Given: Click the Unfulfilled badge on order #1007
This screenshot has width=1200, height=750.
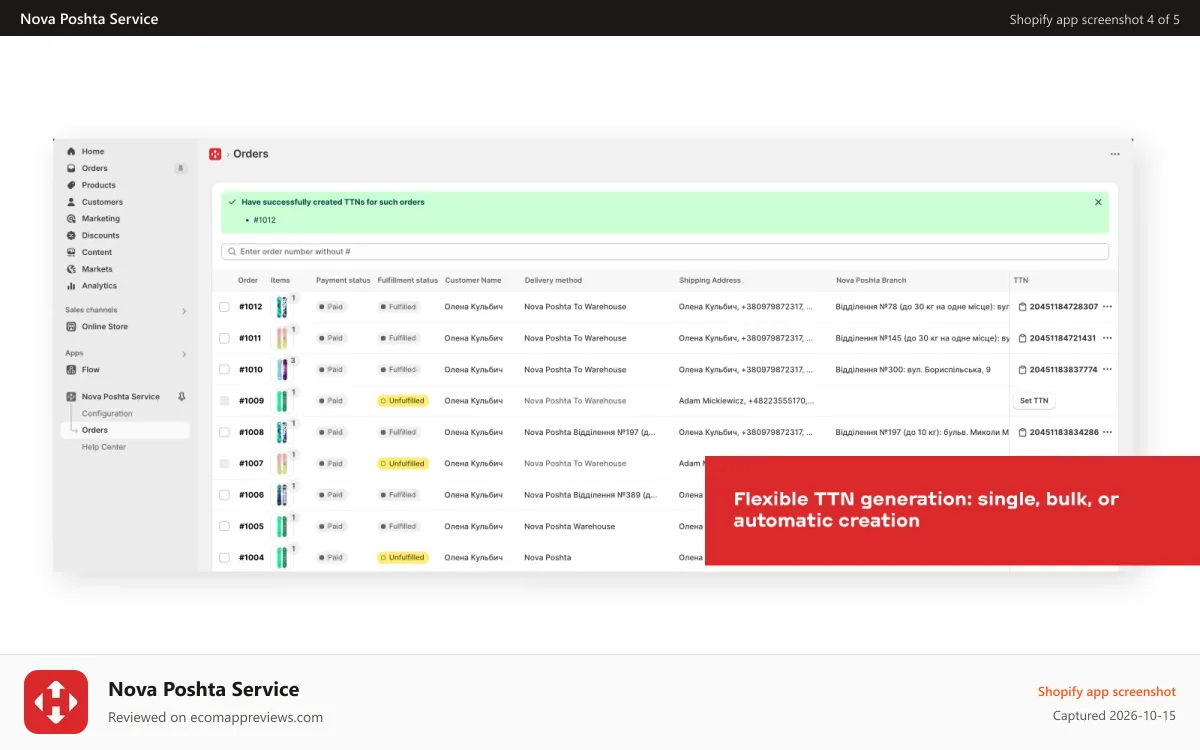Looking at the screenshot, I should [403, 464].
